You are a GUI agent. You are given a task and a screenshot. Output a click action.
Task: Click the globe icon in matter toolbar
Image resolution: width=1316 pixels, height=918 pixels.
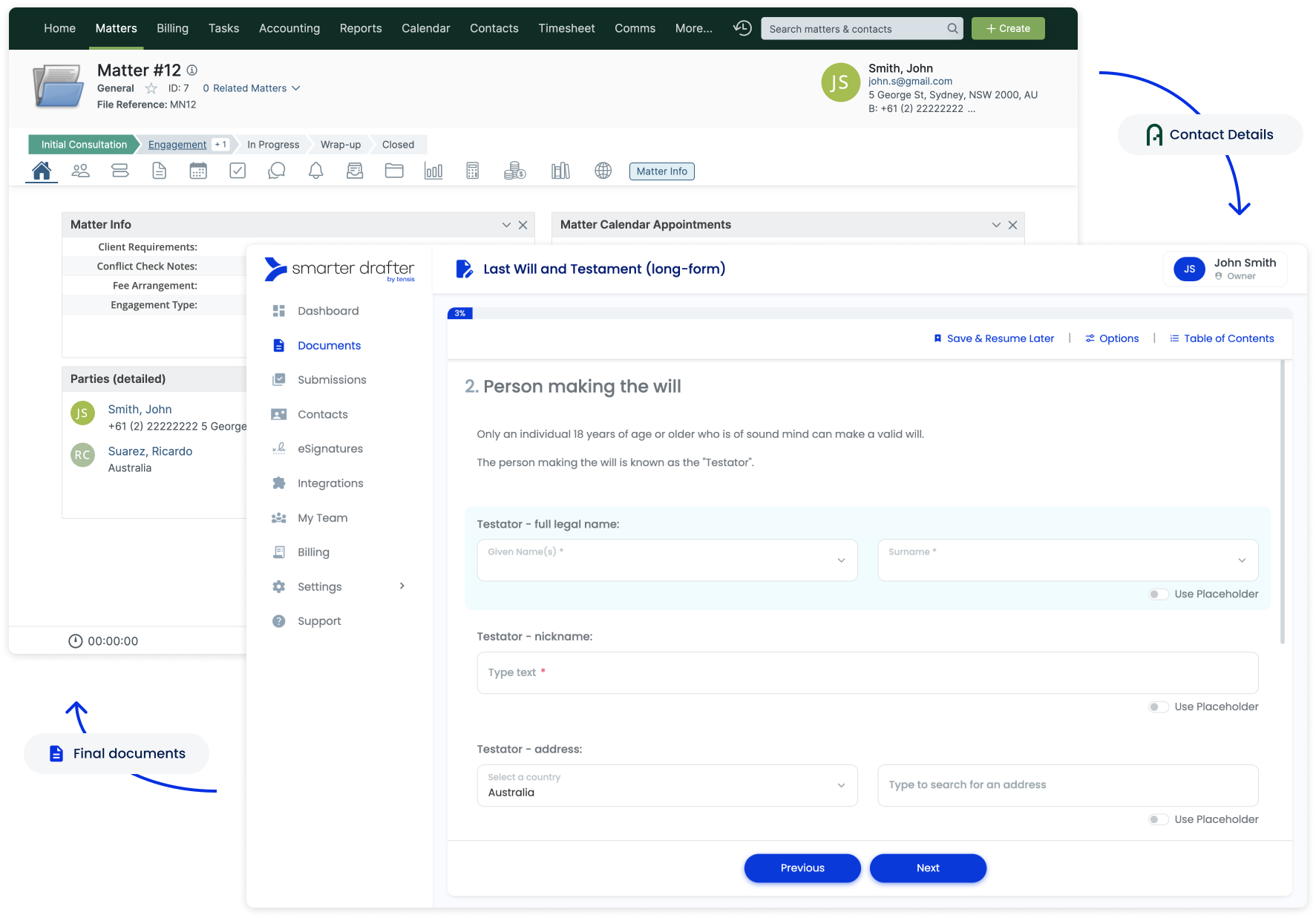(x=603, y=171)
